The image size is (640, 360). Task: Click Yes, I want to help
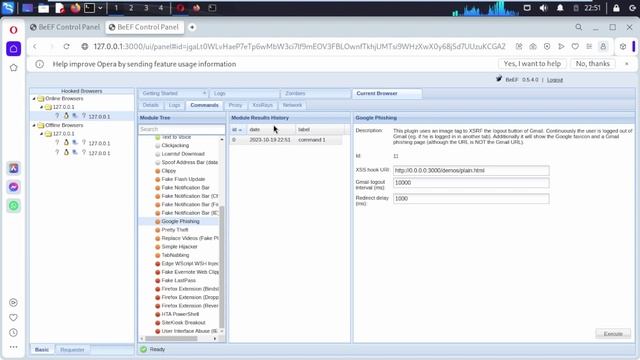click(x=532, y=64)
